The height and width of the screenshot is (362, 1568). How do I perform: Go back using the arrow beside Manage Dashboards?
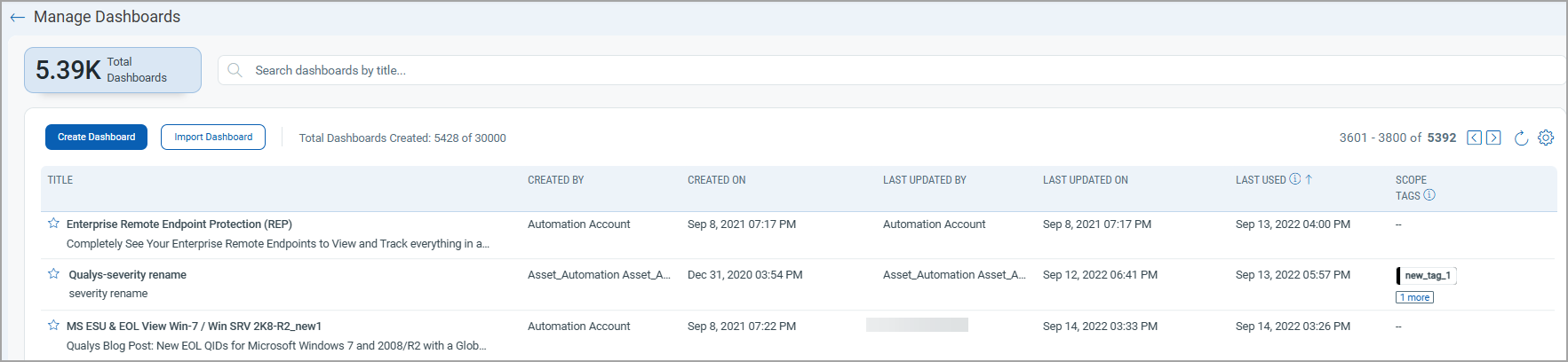click(17, 17)
